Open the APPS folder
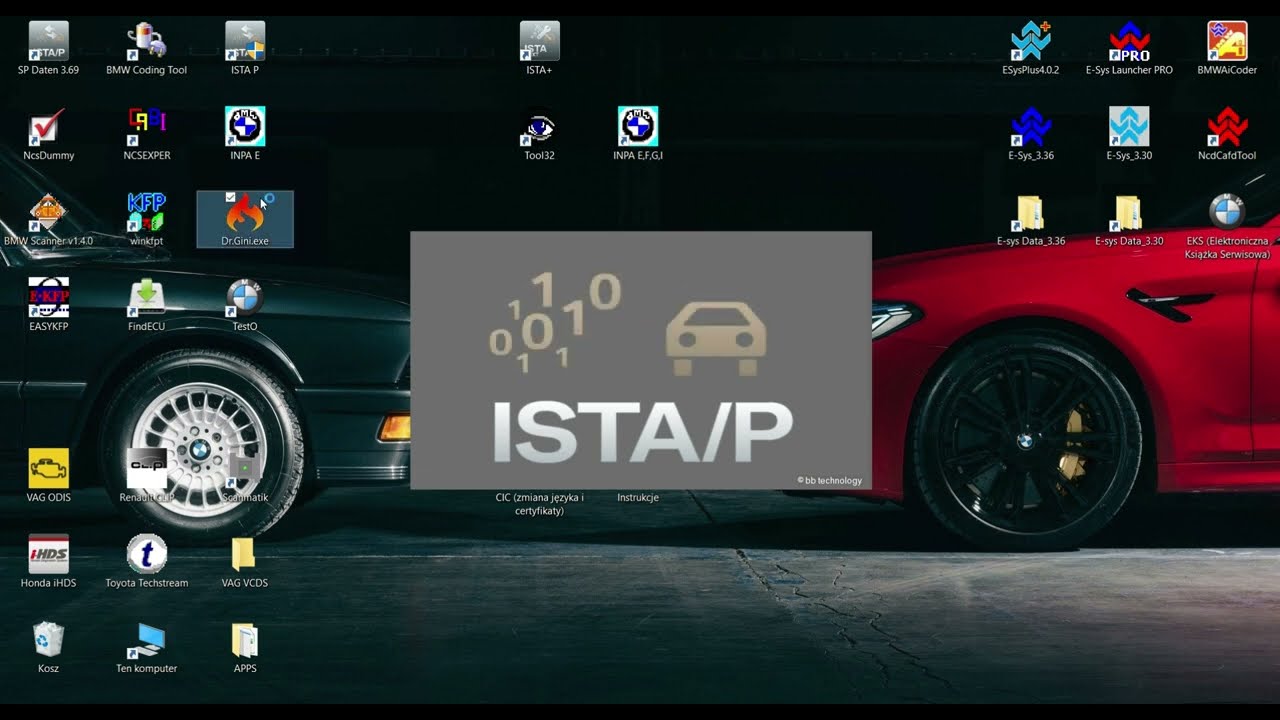Image resolution: width=1280 pixels, height=720 pixels. pyautogui.click(x=245, y=640)
